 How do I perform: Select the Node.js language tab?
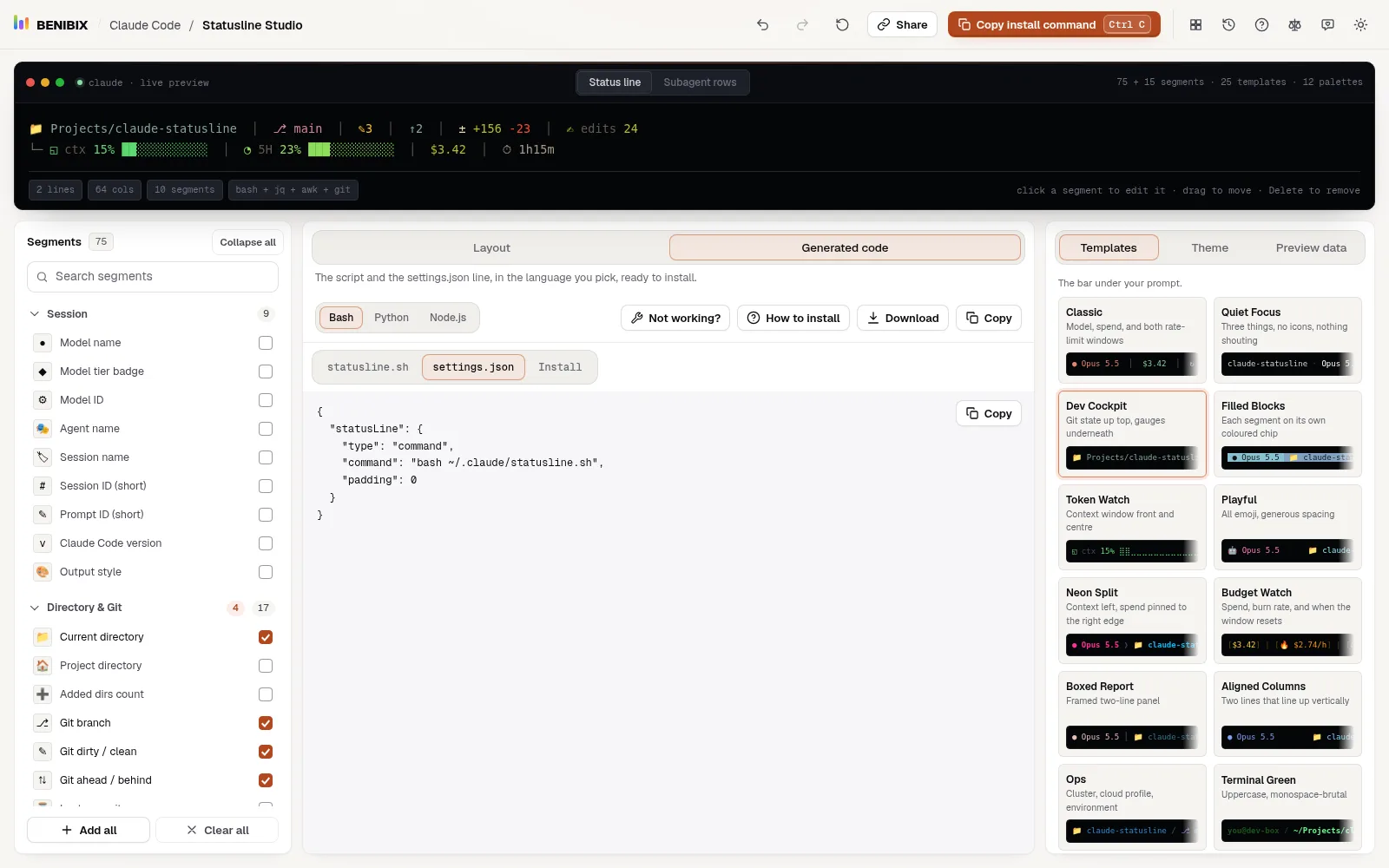448,318
